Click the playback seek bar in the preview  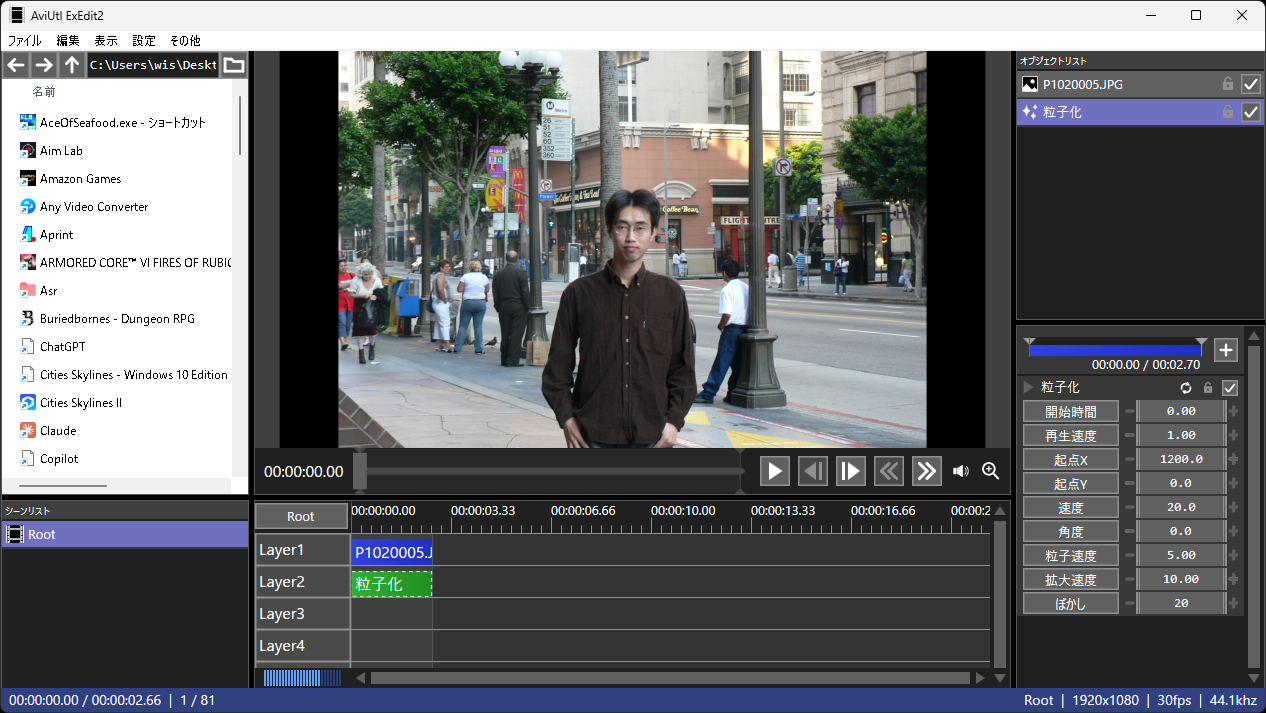[550, 470]
